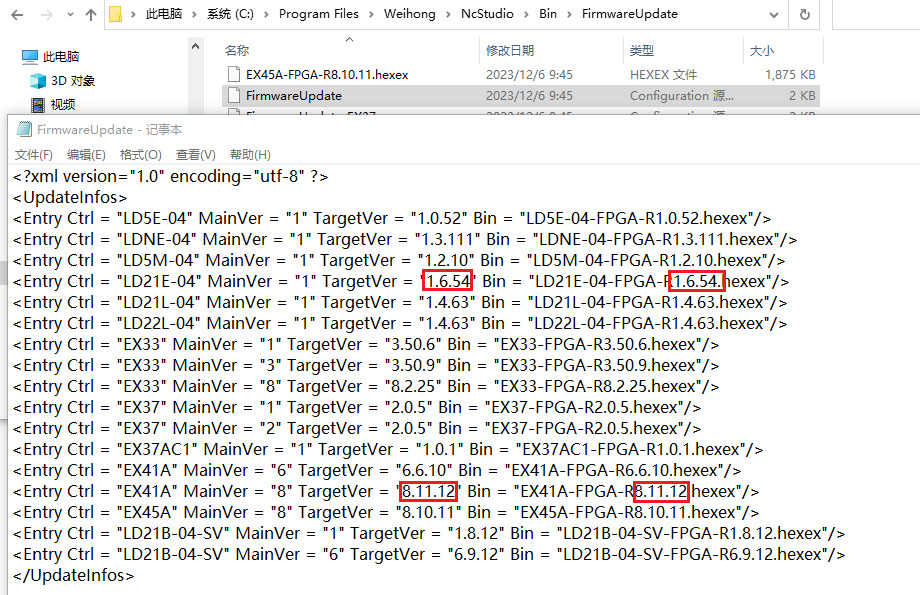The height and width of the screenshot is (595, 920).
Task: Select 此电脑 in the navigation pane
Action: tap(60, 56)
